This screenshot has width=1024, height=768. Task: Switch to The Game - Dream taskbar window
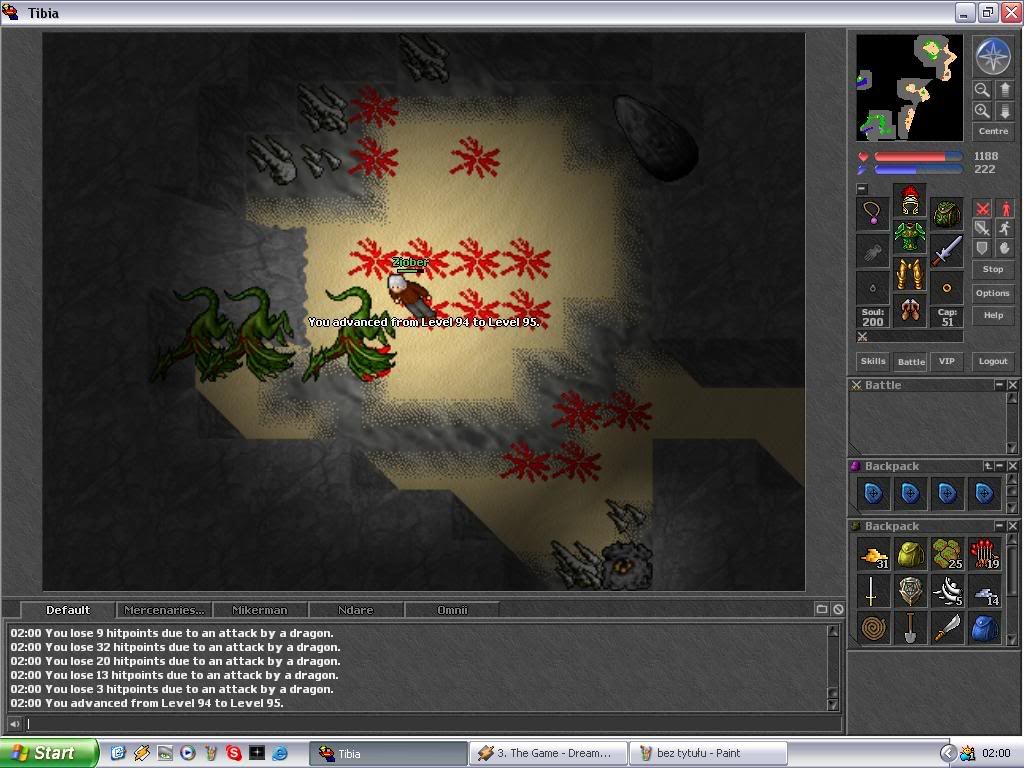click(x=547, y=753)
